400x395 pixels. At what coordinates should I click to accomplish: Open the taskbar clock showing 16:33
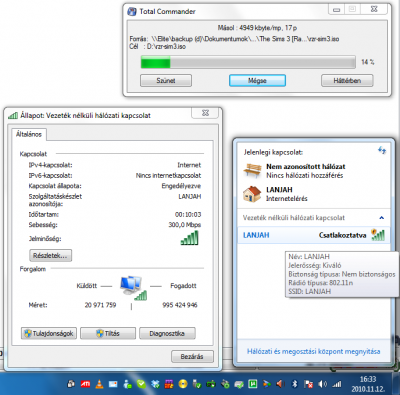(368, 384)
